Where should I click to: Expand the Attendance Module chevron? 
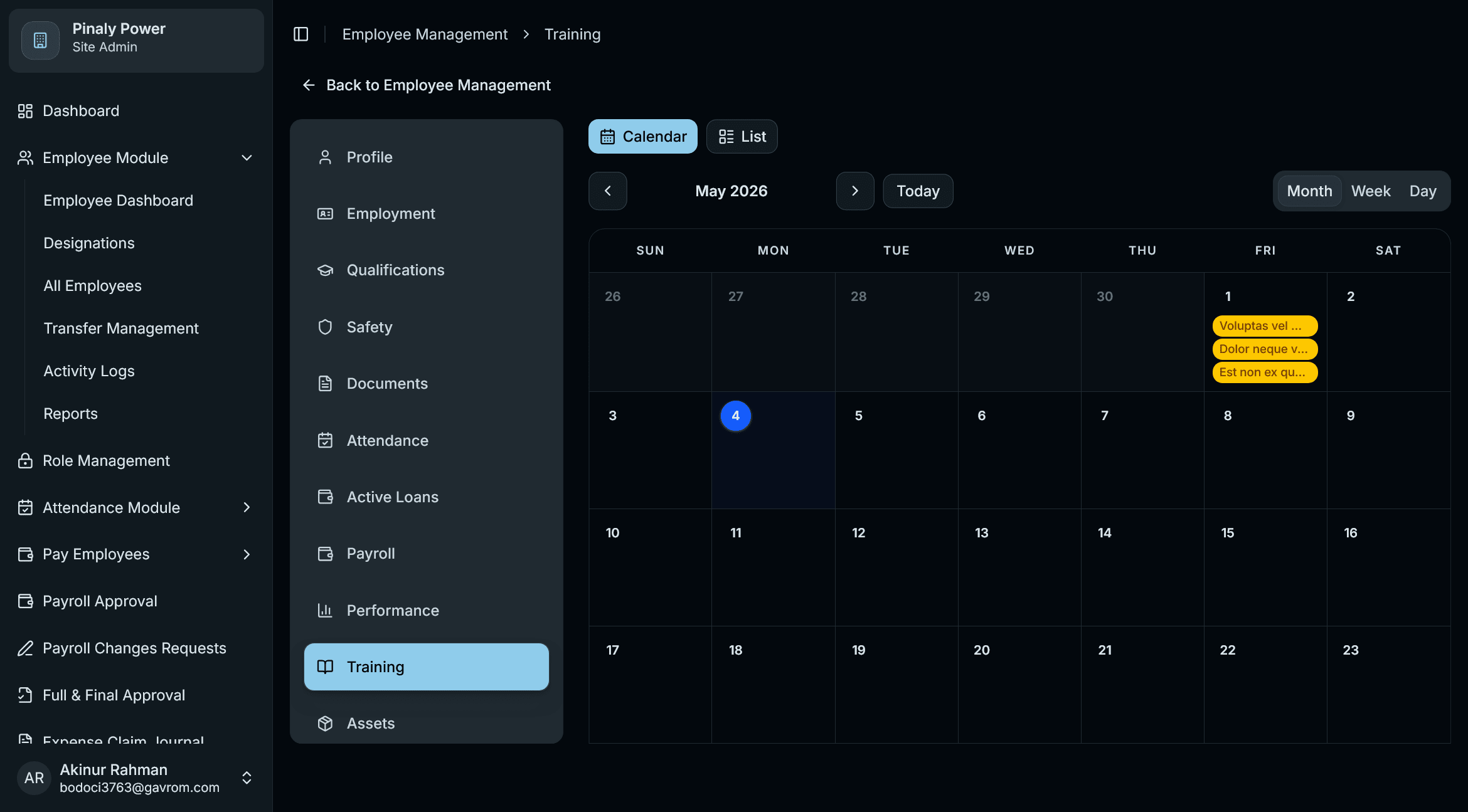247,508
